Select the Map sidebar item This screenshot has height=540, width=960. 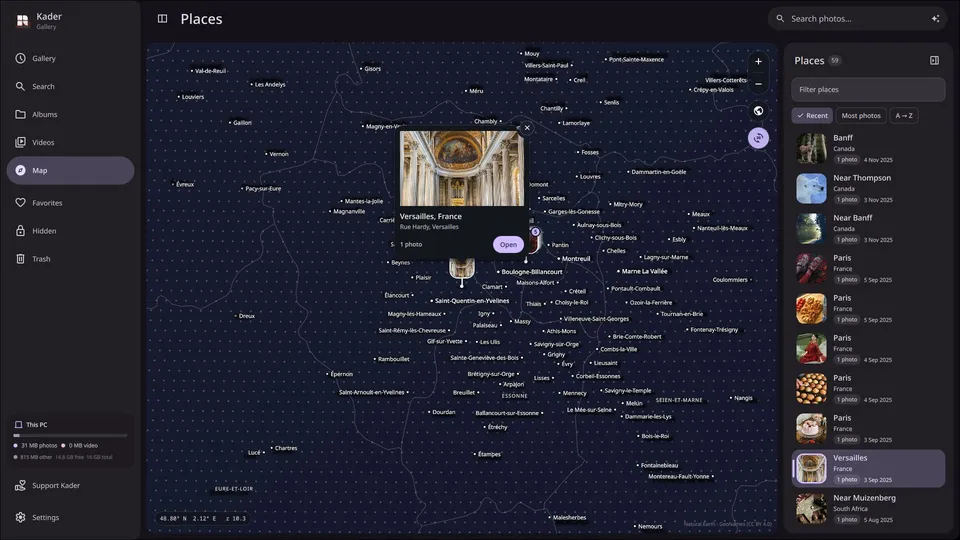pyautogui.click(x=70, y=170)
